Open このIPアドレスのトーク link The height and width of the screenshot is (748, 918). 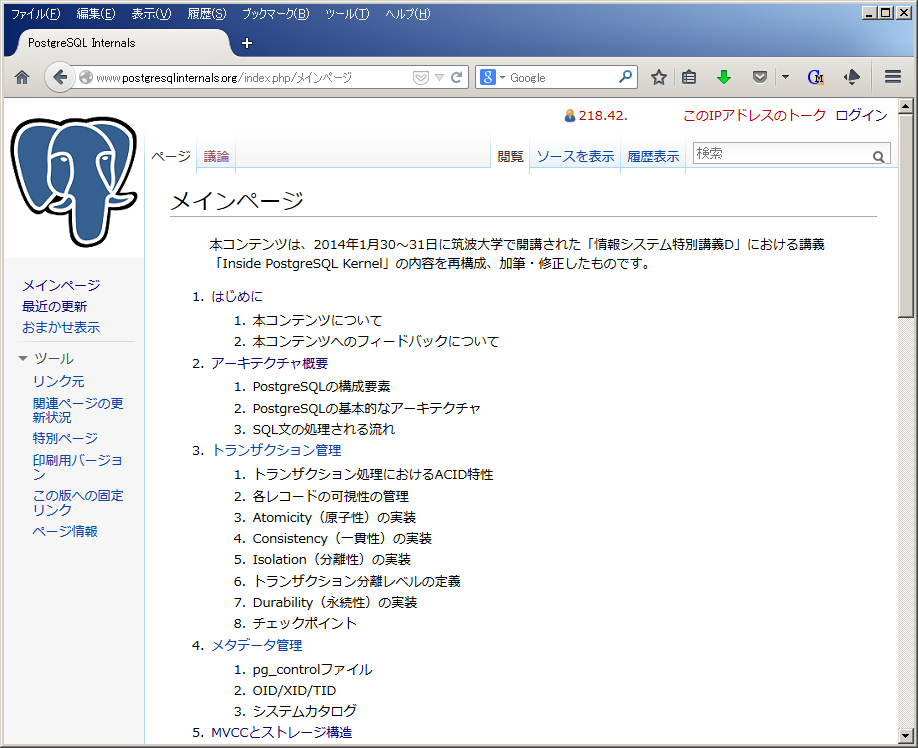pos(754,115)
